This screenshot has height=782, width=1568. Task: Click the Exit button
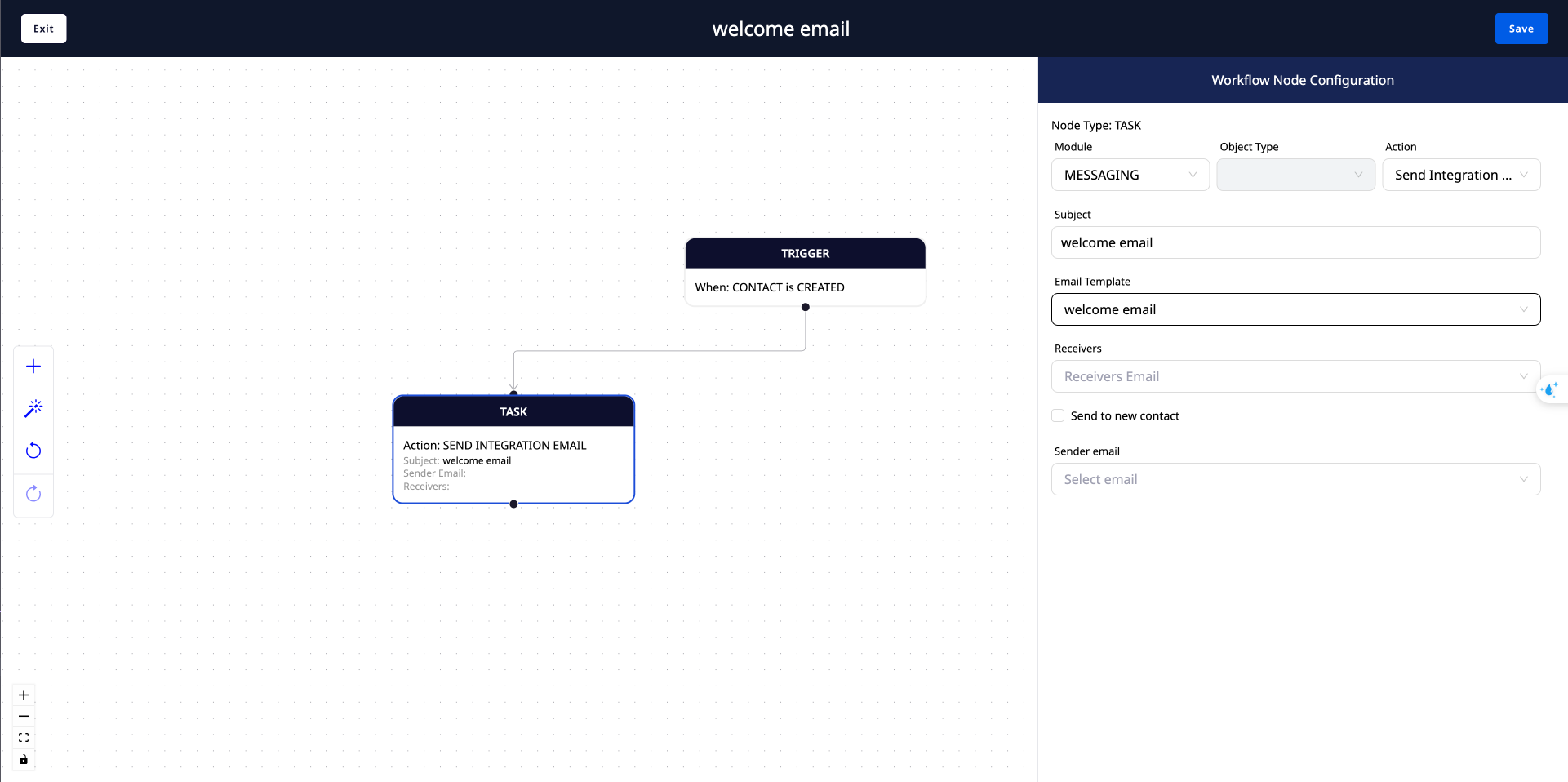pos(44,29)
